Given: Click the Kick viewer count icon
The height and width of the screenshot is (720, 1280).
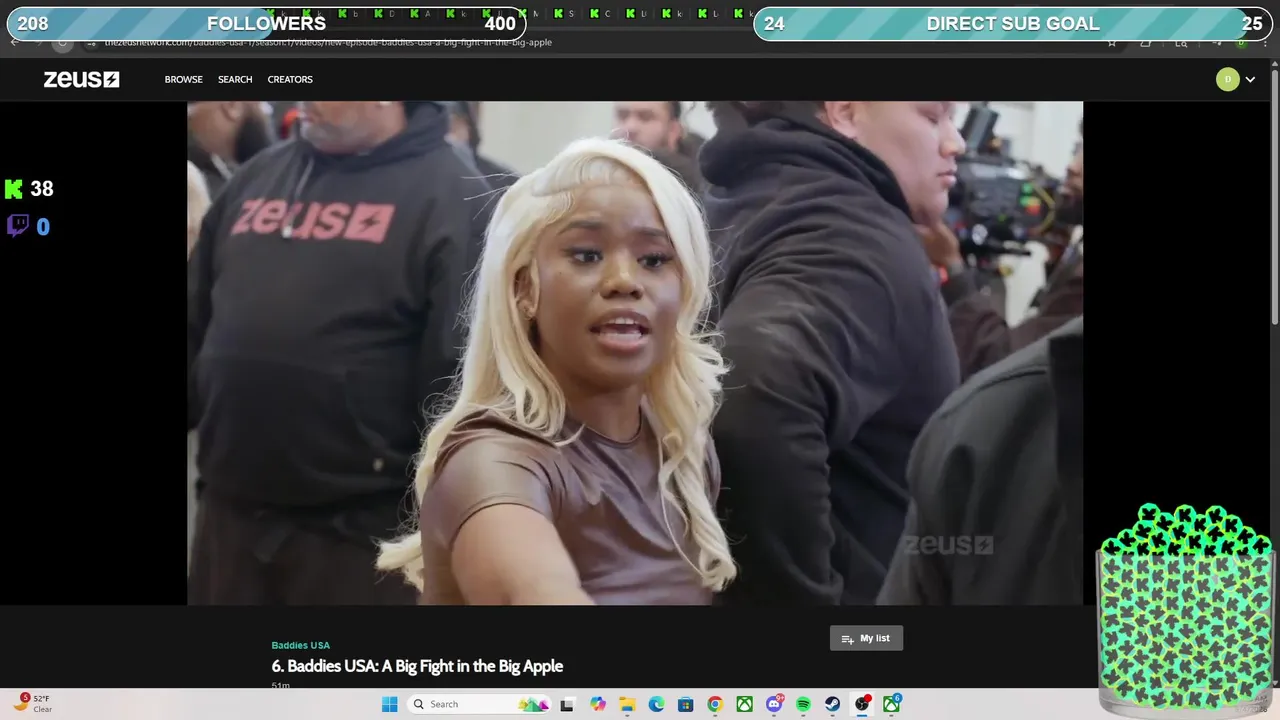Looking at the screenshot, I should (x=14, y=189).
